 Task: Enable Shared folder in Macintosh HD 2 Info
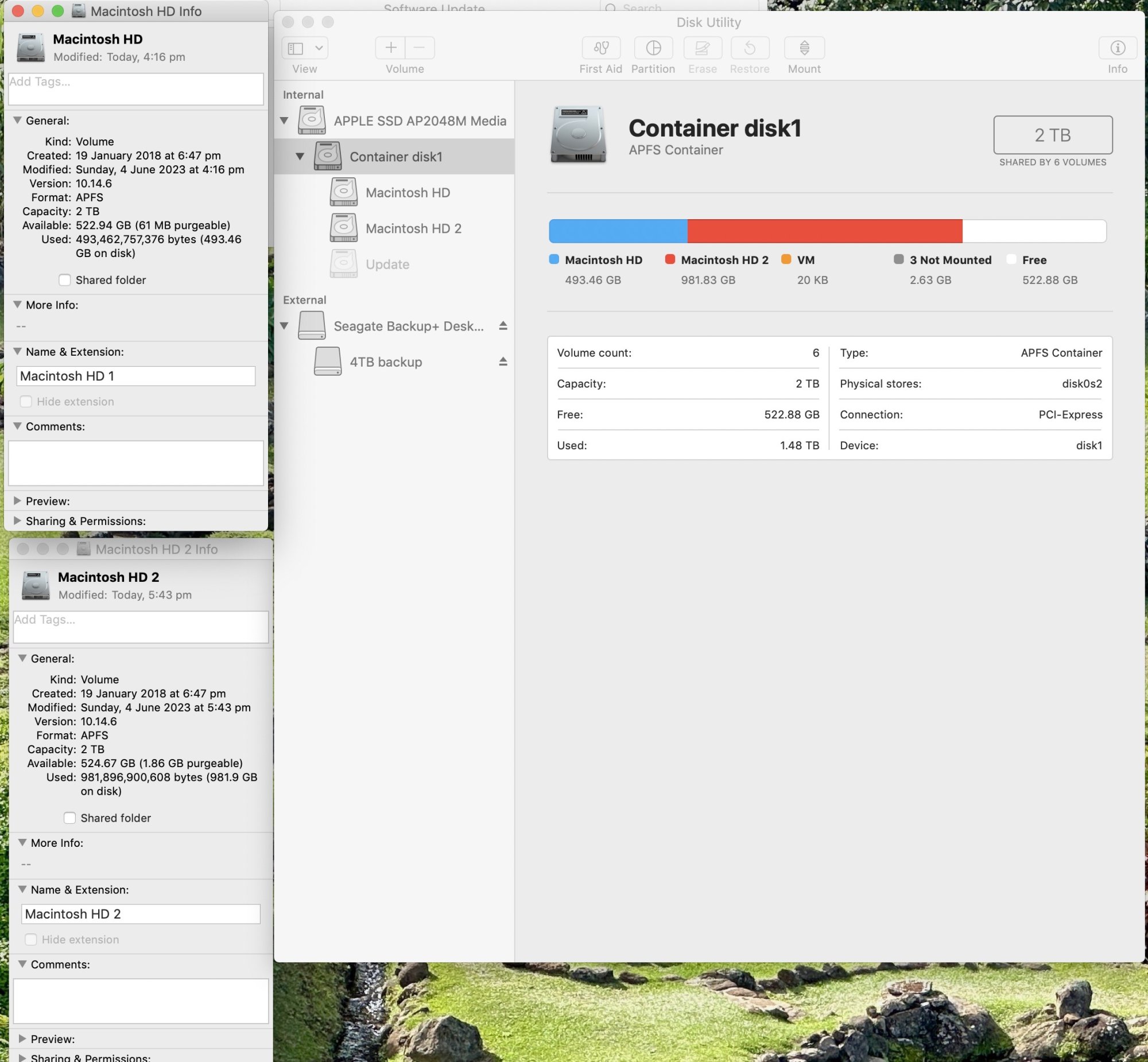pyautogui.click(x=69, y=818)
